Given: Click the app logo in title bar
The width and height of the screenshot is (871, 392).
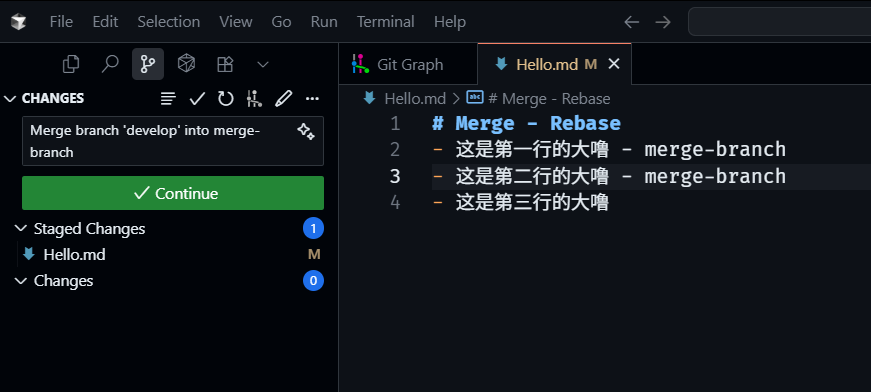Looking at the screenshot, I should 18,22.
